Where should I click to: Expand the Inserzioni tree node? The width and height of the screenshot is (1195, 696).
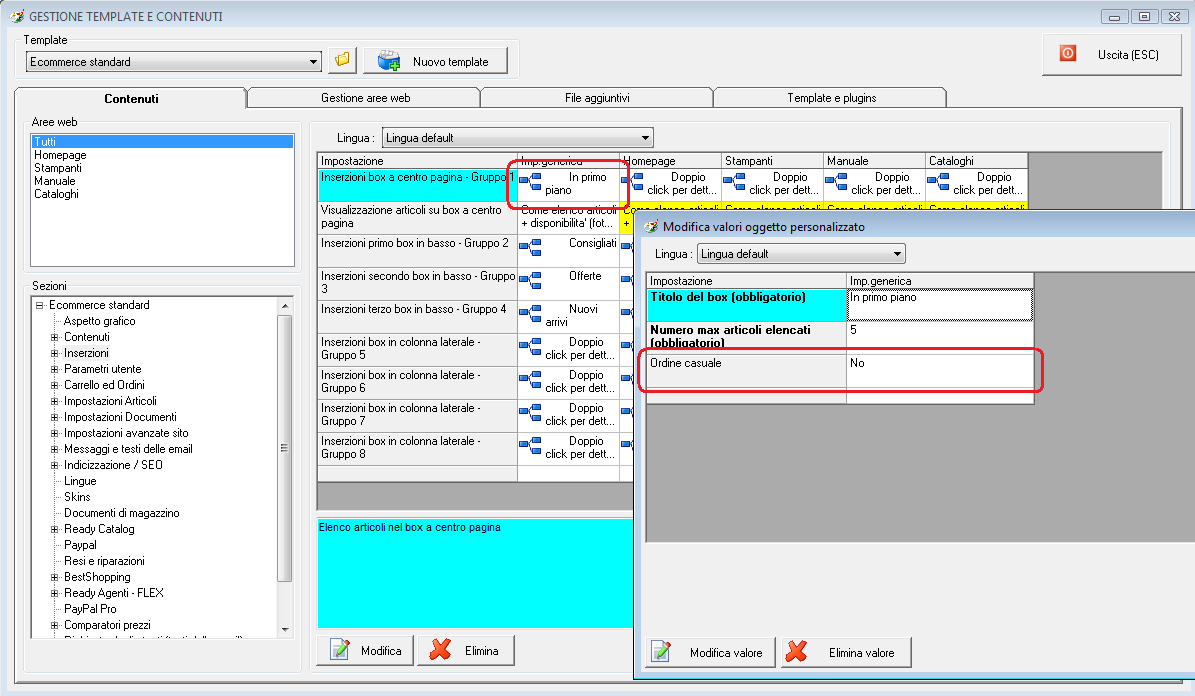[x=55, y=353]
